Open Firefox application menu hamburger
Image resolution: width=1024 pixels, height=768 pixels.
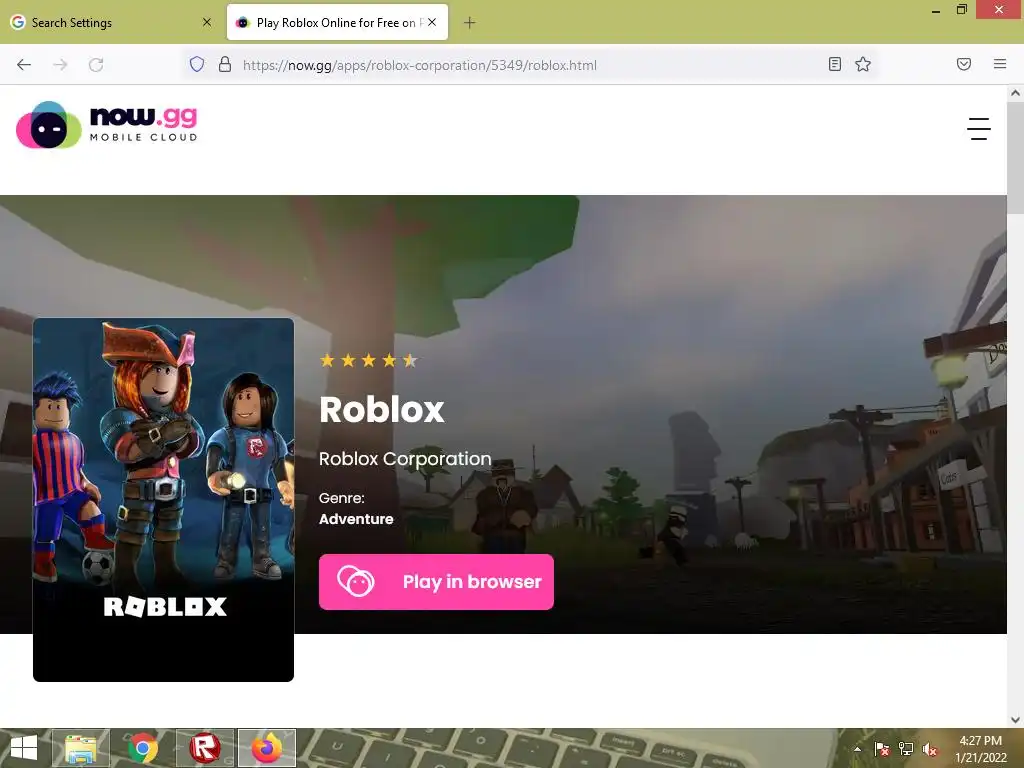pos(1000,64)
